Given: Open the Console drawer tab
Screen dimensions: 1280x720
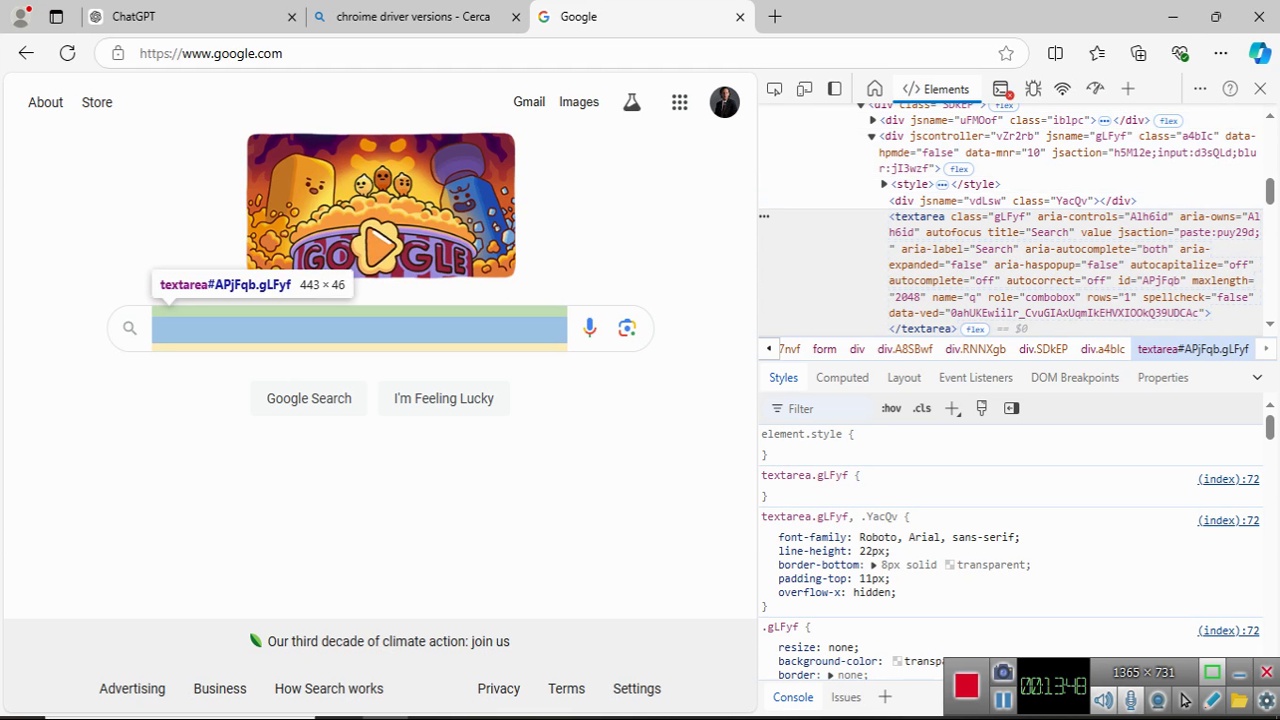Looking at the screenshot, I should click(x=792, y=697).
